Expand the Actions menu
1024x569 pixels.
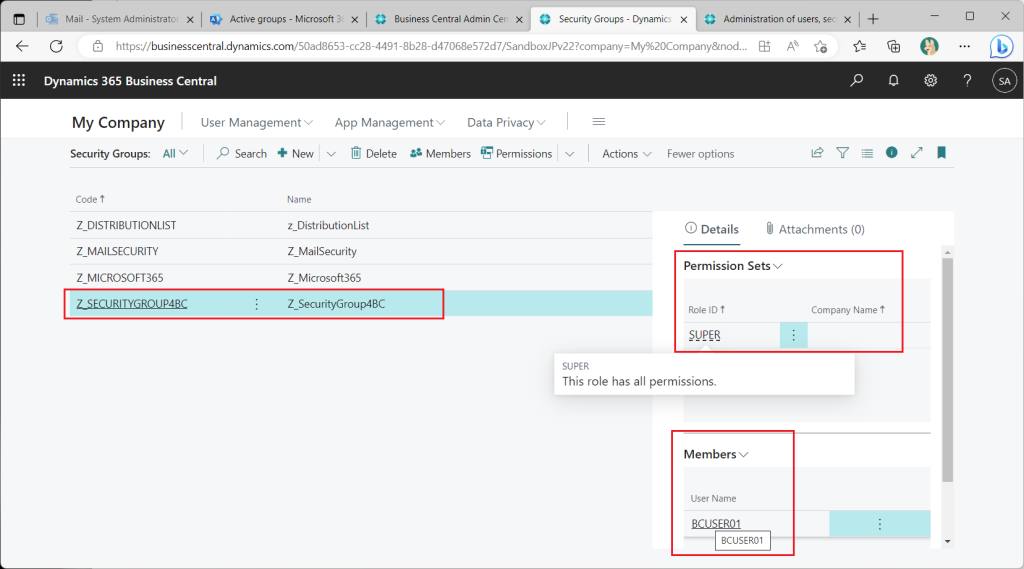point(626,154)
